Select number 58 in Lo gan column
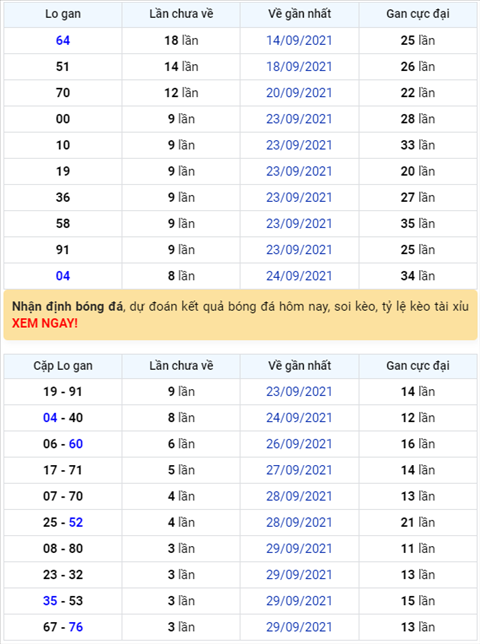Image resolution: width=480 pixels, height=644 pixels. click(63, 223)
